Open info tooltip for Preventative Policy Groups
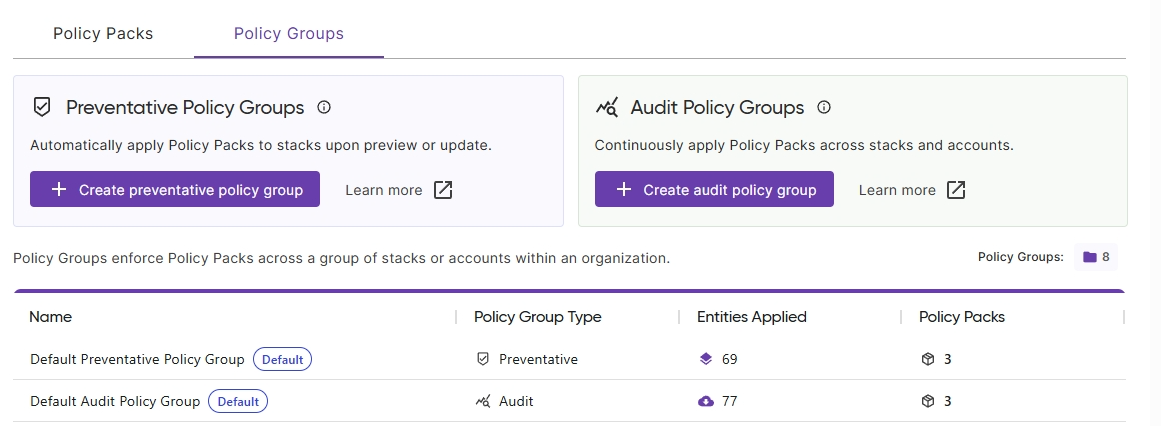 pos(324,107)
